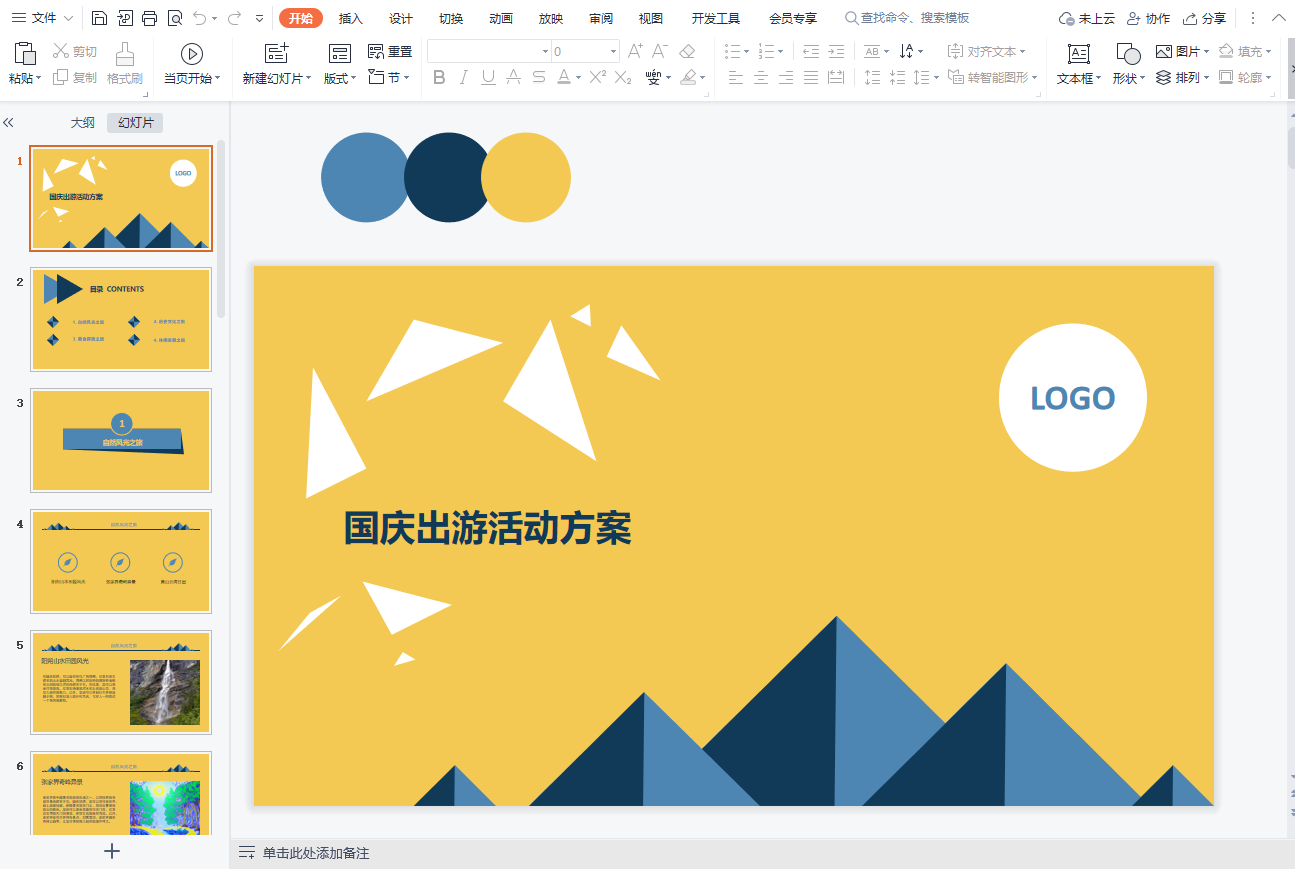
Task: Open the font name dropdown
Action: tap(545, 51)
